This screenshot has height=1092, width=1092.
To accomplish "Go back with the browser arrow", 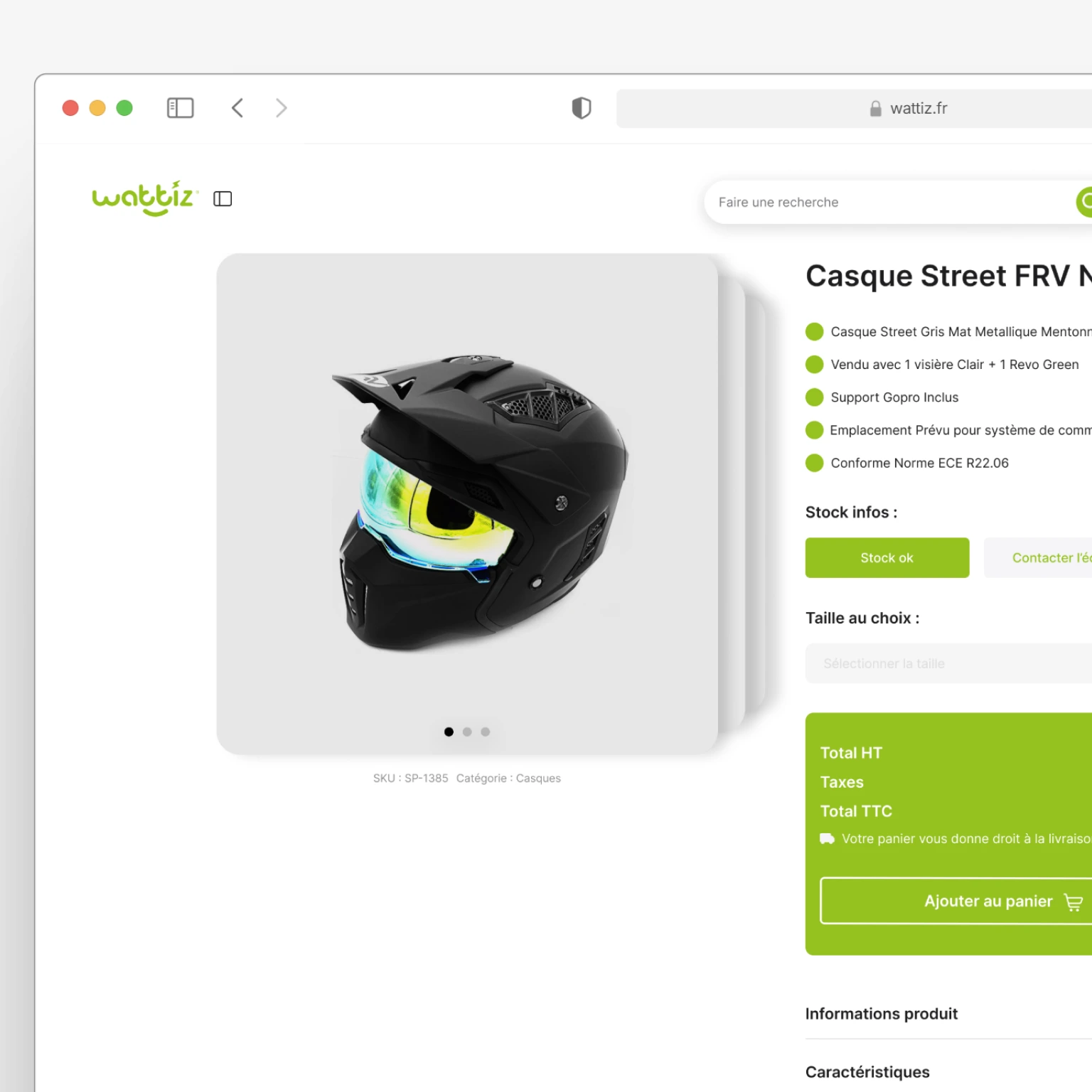I will [237, 108].
